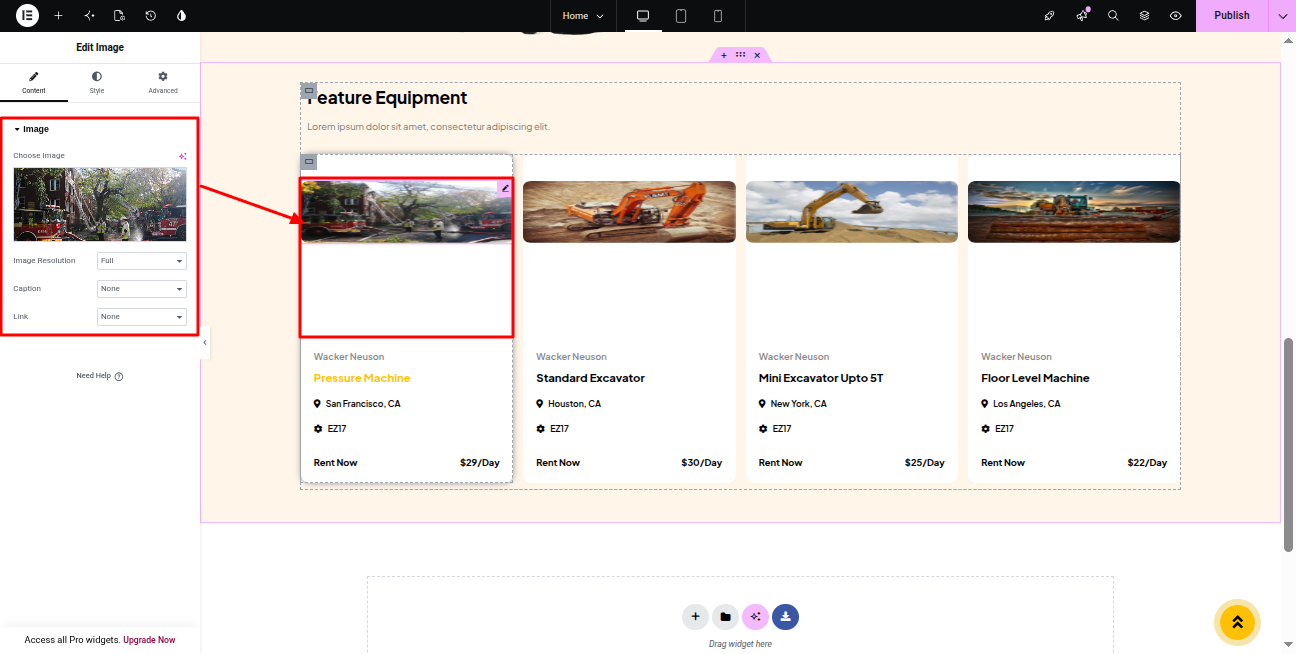
Task: Select the $29/Day price text
Action: click(x=480, y=463)
